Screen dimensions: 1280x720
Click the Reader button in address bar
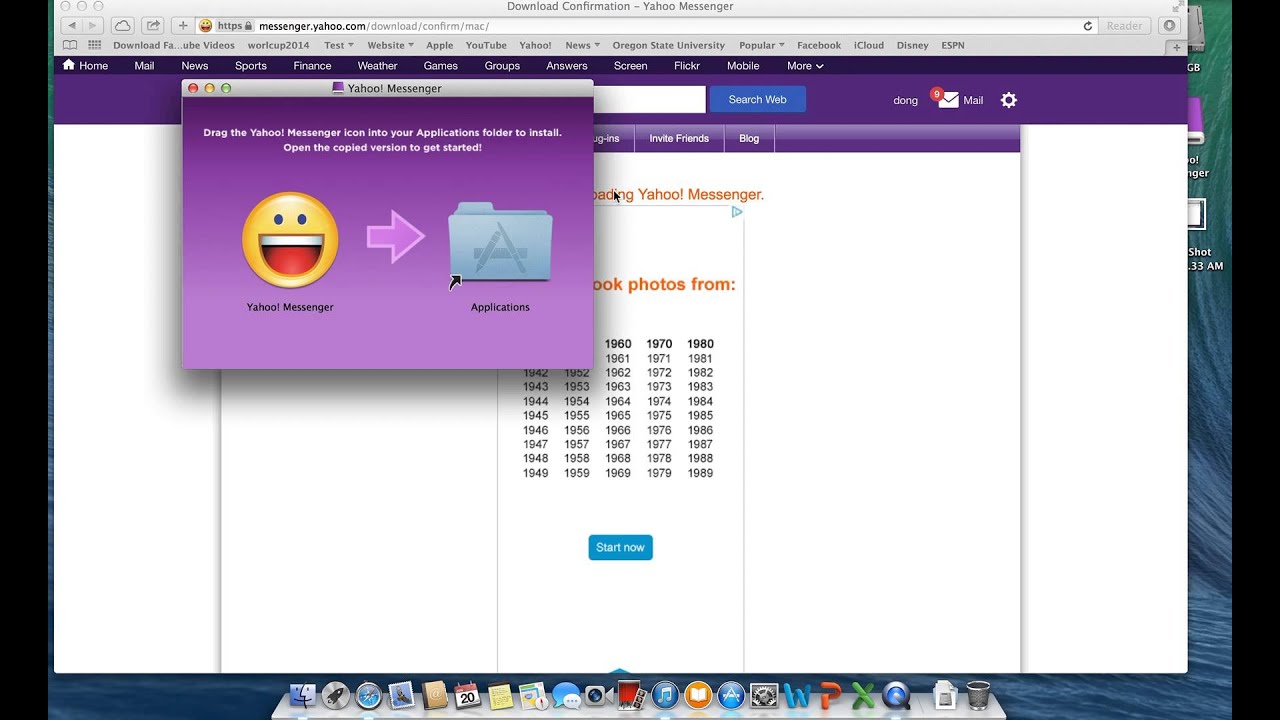point(1124,26)
